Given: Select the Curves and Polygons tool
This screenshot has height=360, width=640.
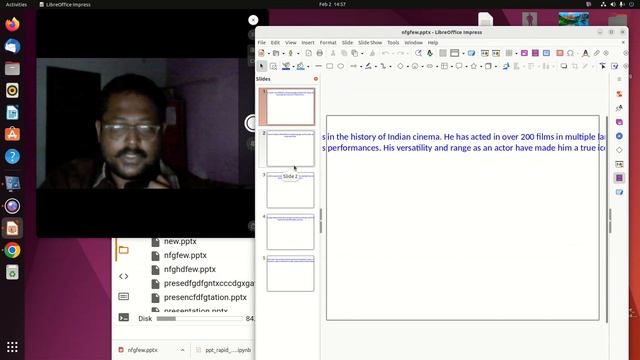Looking at the screenshot, I should (x=369, y=66).
